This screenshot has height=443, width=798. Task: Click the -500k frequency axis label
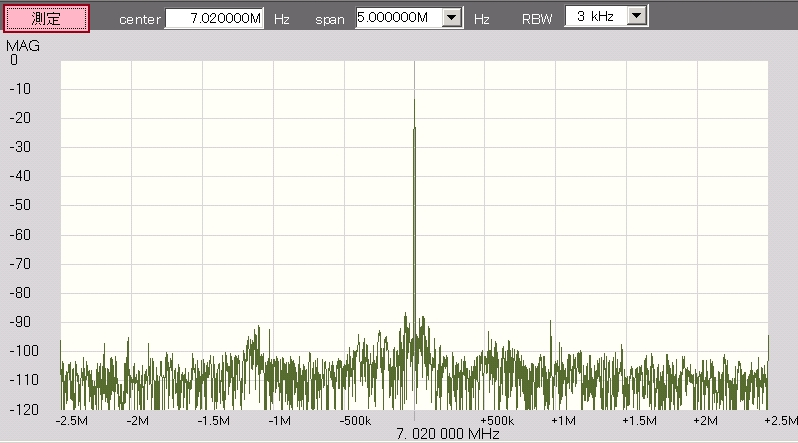[x=355, y=421]
